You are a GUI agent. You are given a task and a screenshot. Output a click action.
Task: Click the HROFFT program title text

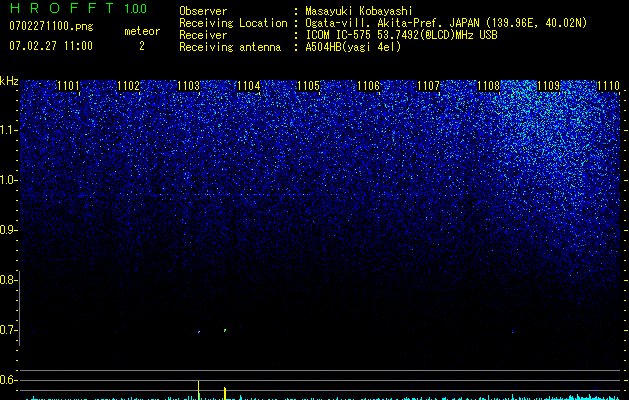click(x=62, y=8)
